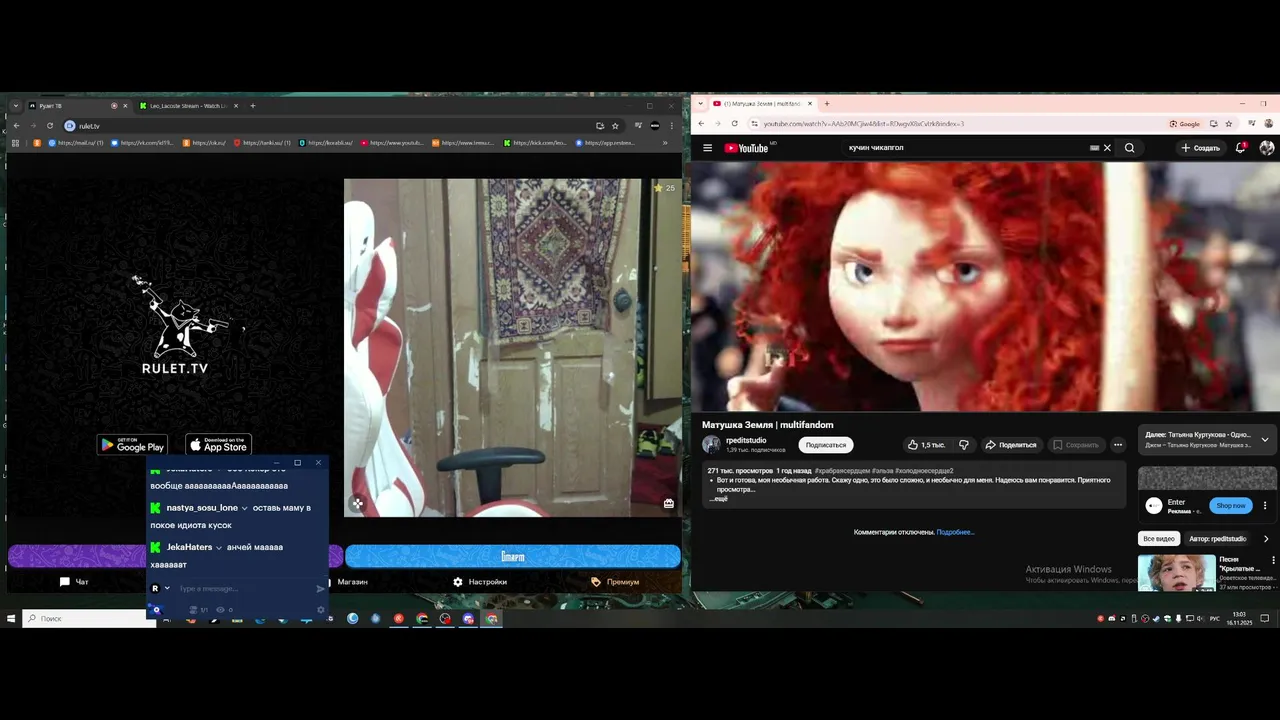Open YouTube account avatar menu

(x=1267, y=148)
